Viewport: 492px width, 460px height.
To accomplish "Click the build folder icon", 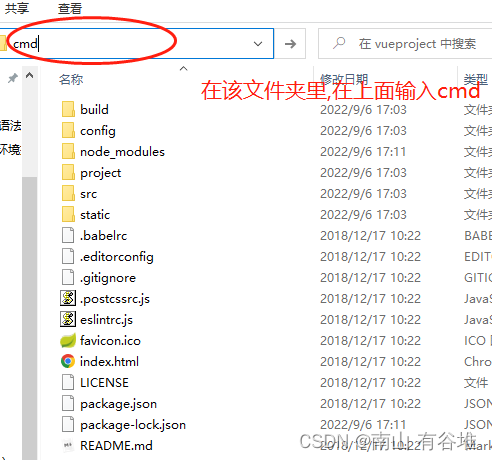I will (68, 109).
